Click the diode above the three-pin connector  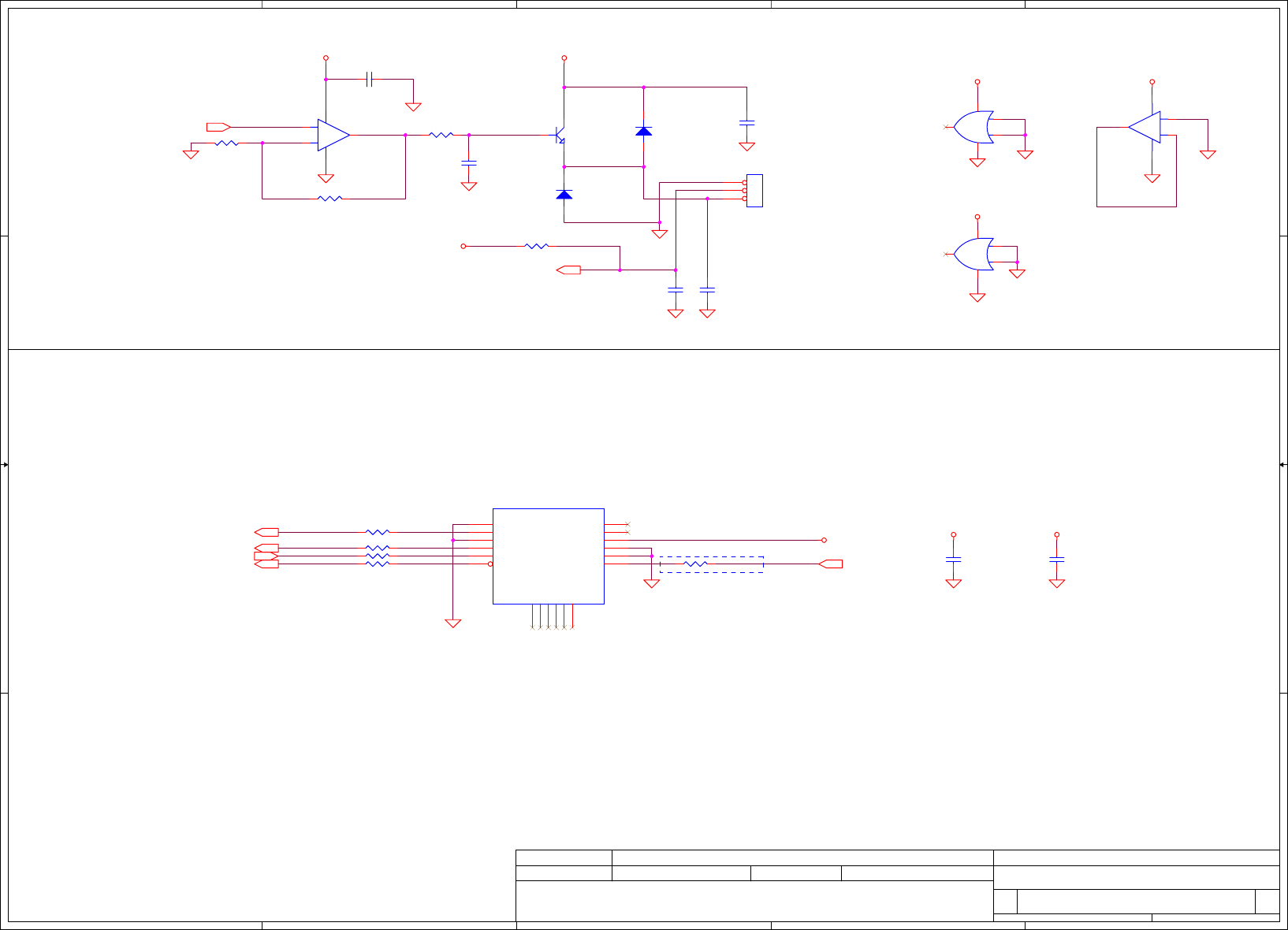coord(644,131)
